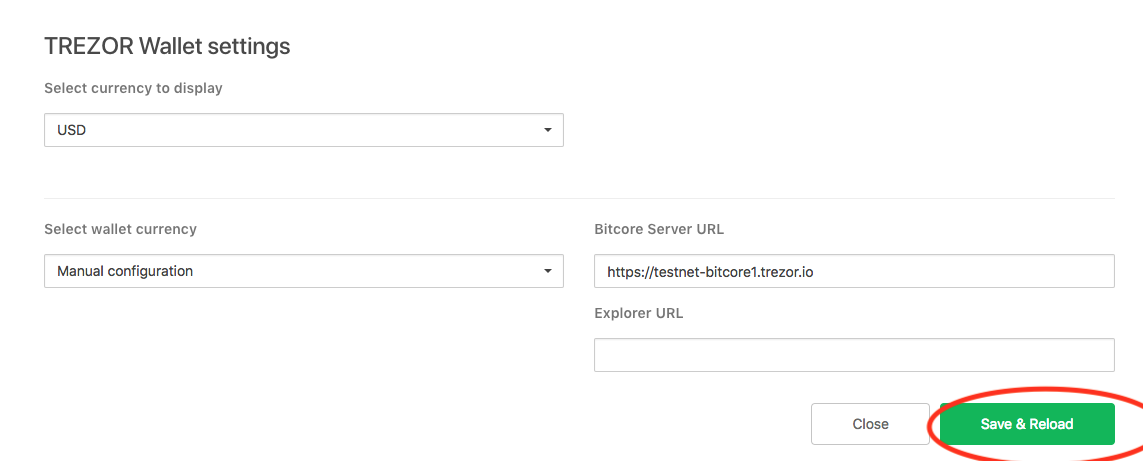Select the Explorer URL label text
This screenshot has height=461, width=1143.
[638, 313]
